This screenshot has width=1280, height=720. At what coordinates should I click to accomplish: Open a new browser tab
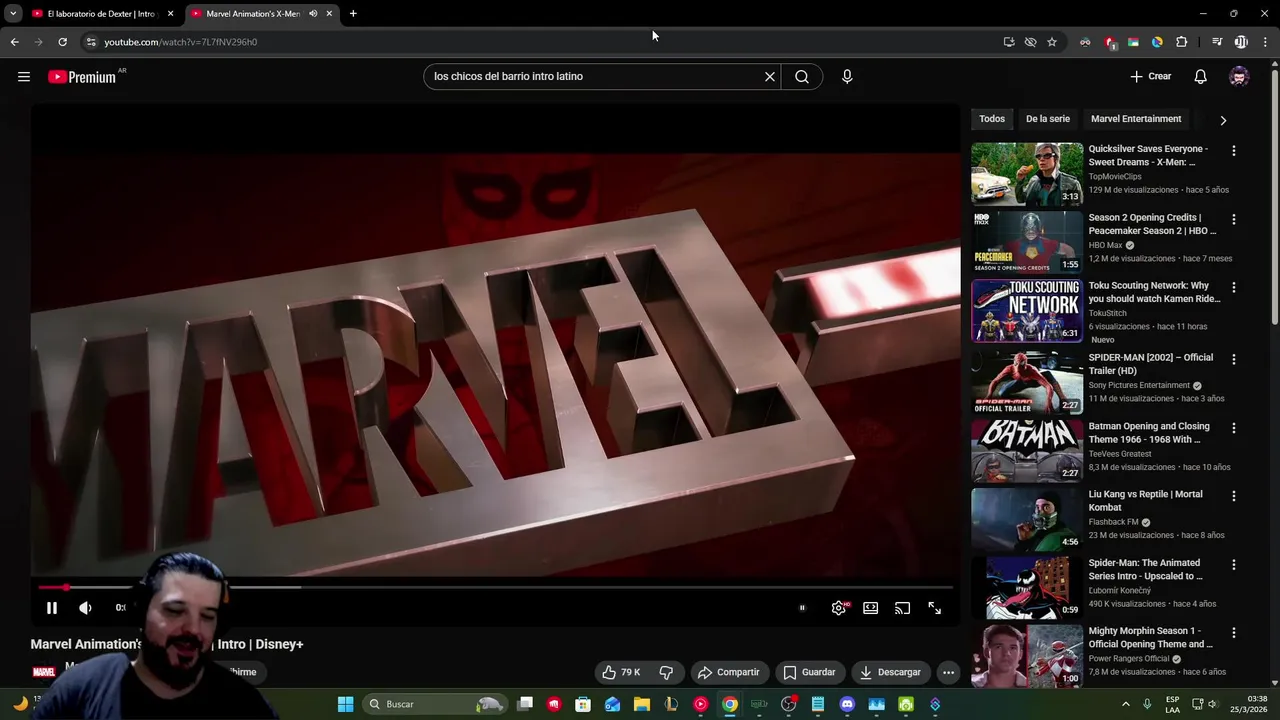(353, 14)
